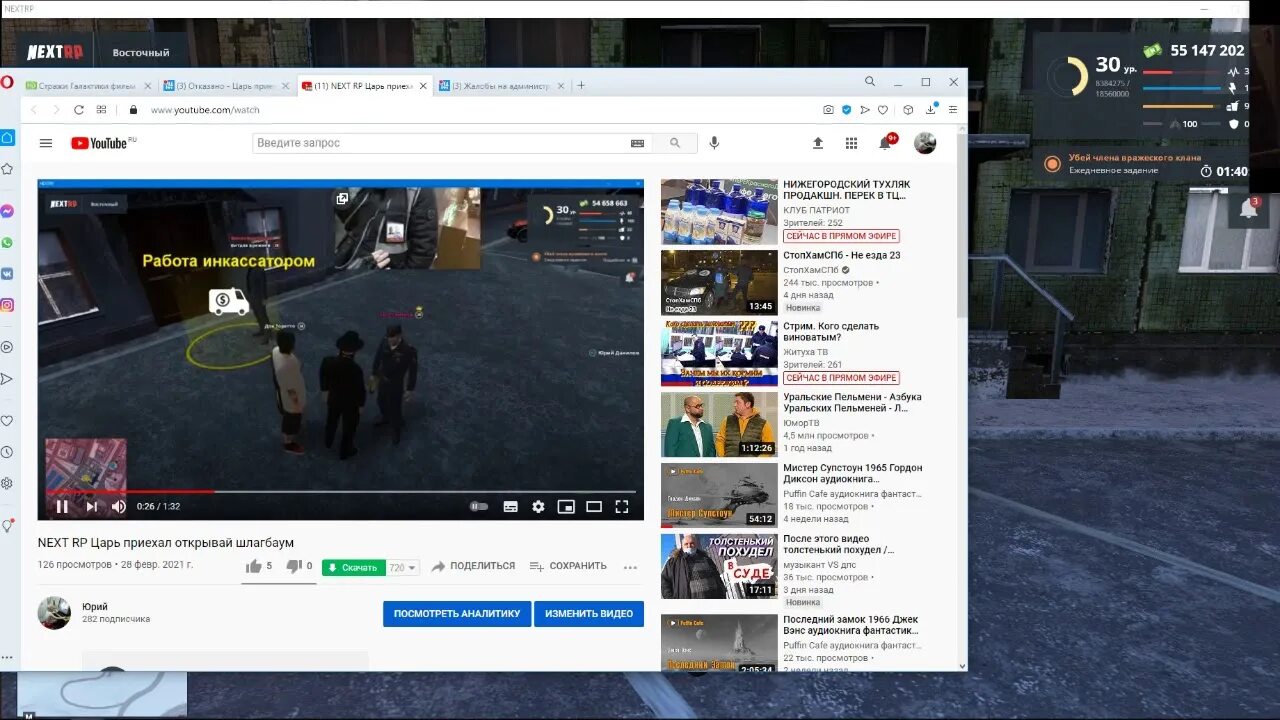Open browser downloads panel

[931, 109]
